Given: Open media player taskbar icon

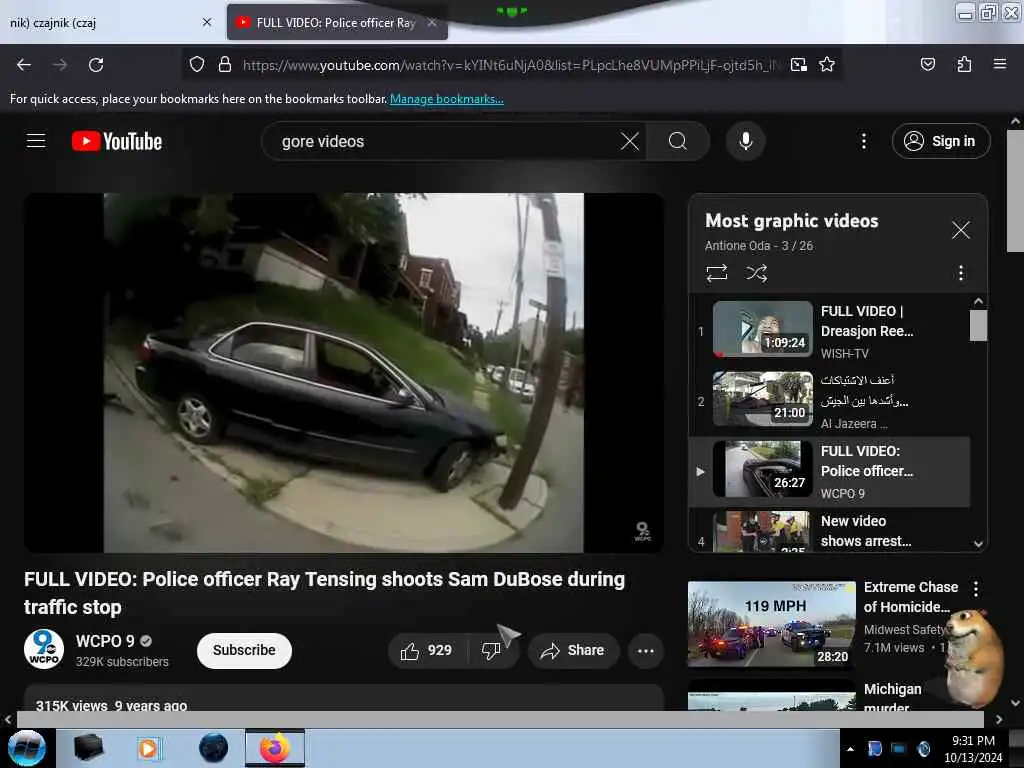Looking at the screenshot, I should click(x=148, y=748).
